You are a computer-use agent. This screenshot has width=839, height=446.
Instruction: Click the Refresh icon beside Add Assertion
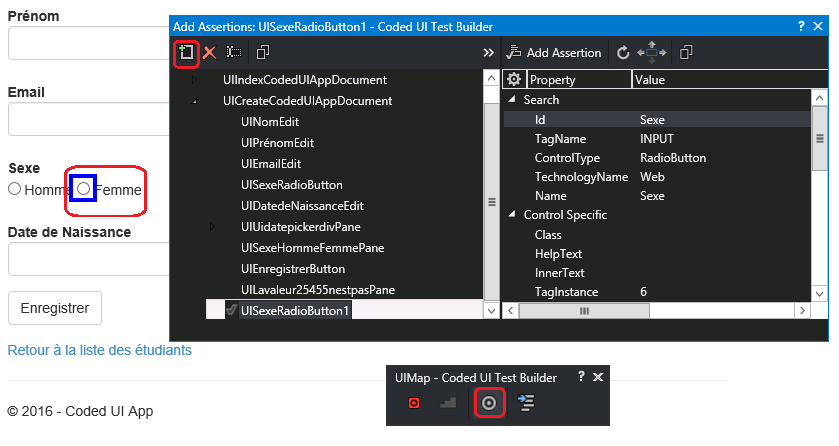click(x=623, y=52)
